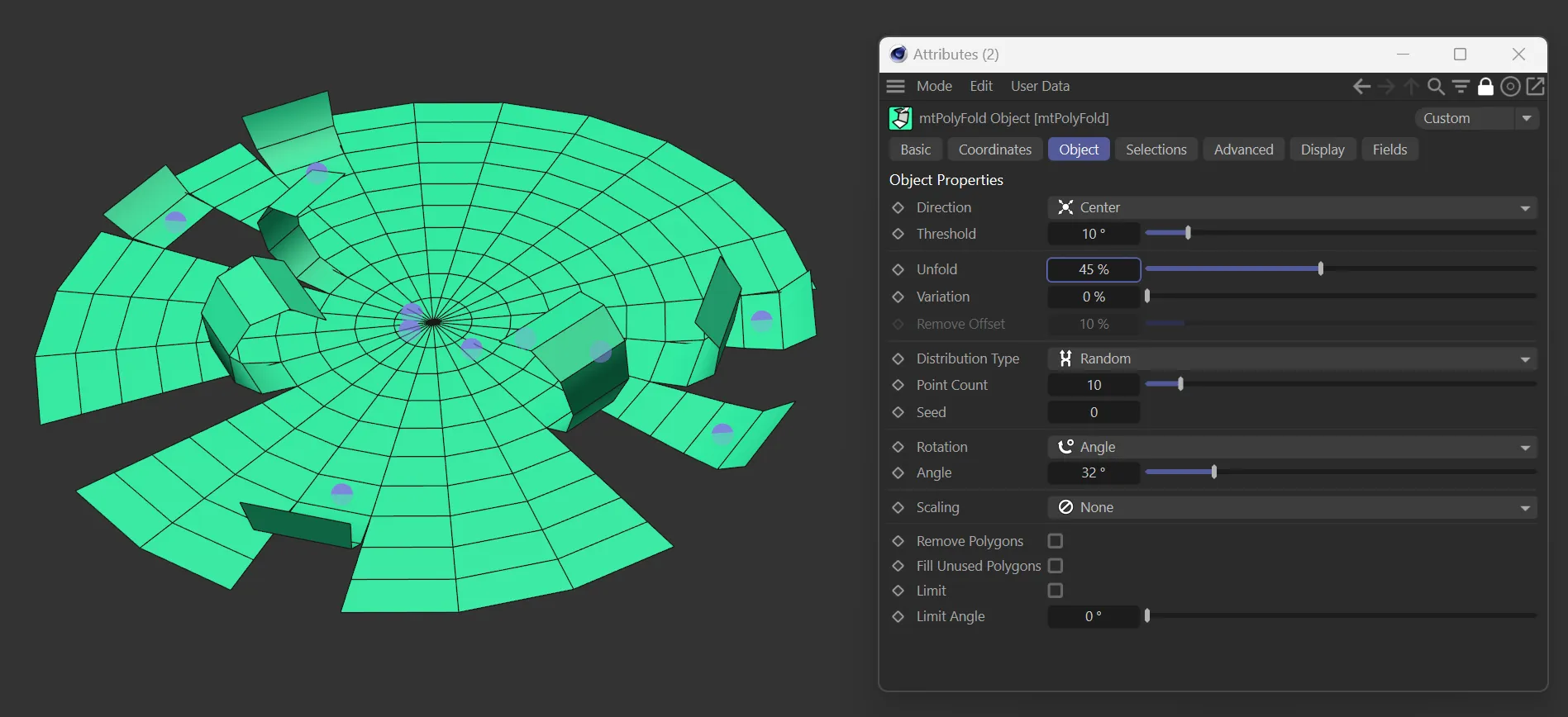Click the Seed value input field
Viewport: 1568px width, 717px height.
click(x=1094, y=412)
